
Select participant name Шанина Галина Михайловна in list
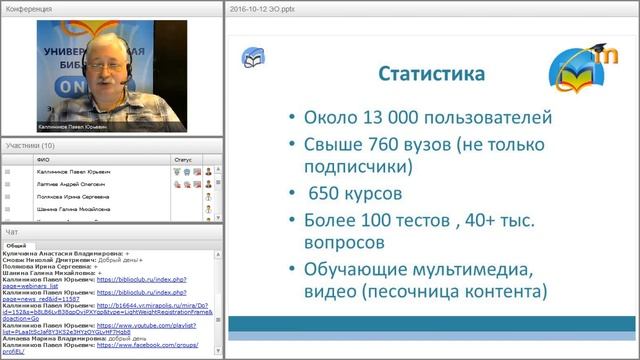point(73,209)
